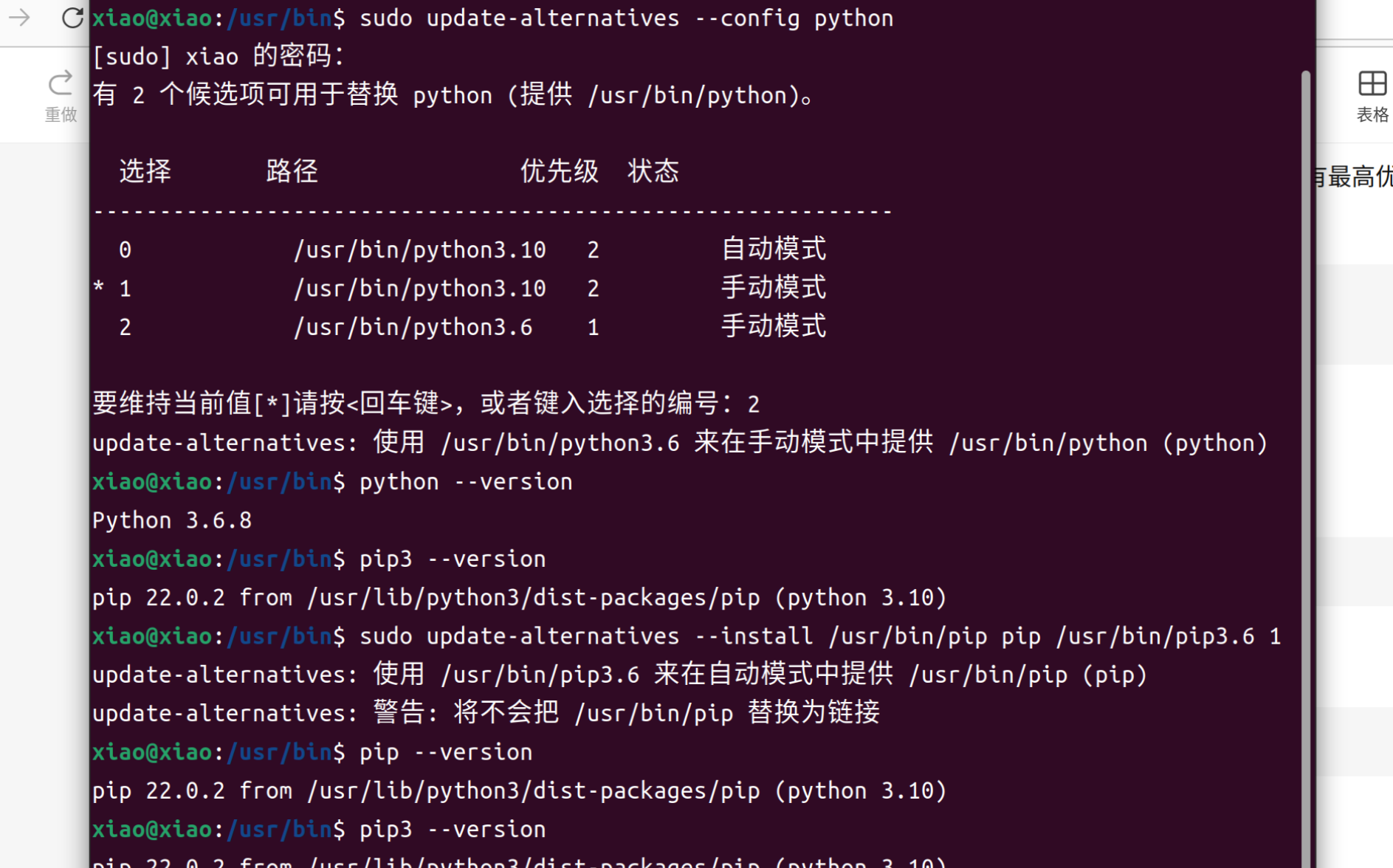This screenshot has width=1393, height=868.
Task: Click the 优先级 column header in the table
Action: click(559, 171)
